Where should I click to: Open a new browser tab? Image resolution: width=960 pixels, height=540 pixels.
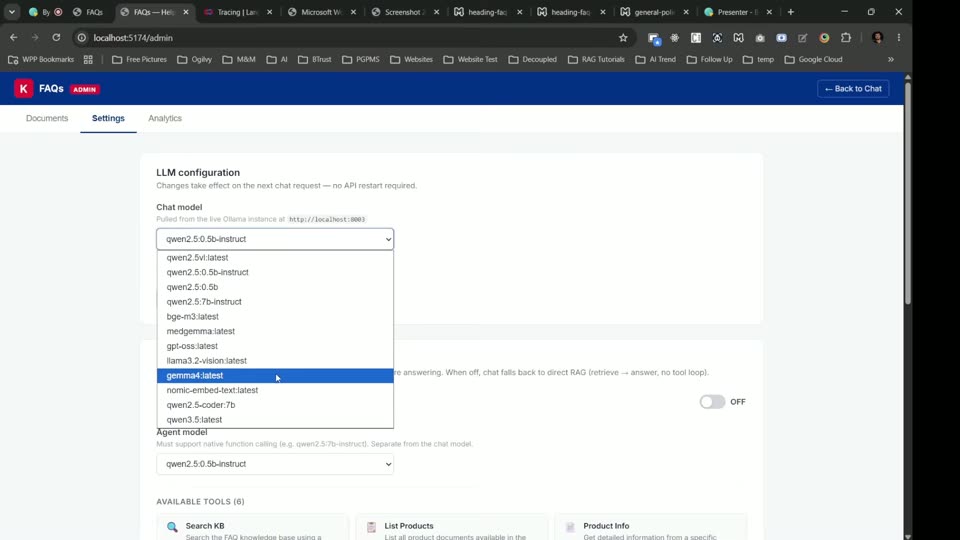(790, 12)
